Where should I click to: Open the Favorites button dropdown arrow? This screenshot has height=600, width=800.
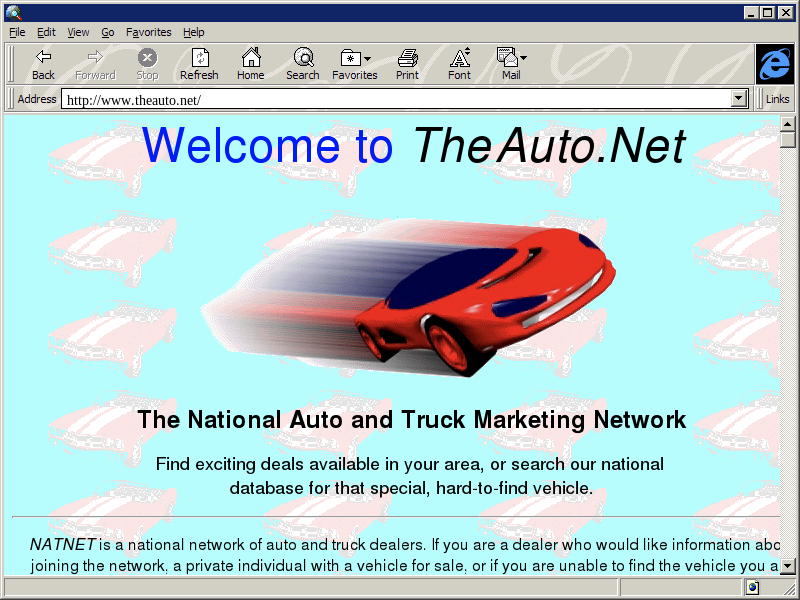(368, 59)
